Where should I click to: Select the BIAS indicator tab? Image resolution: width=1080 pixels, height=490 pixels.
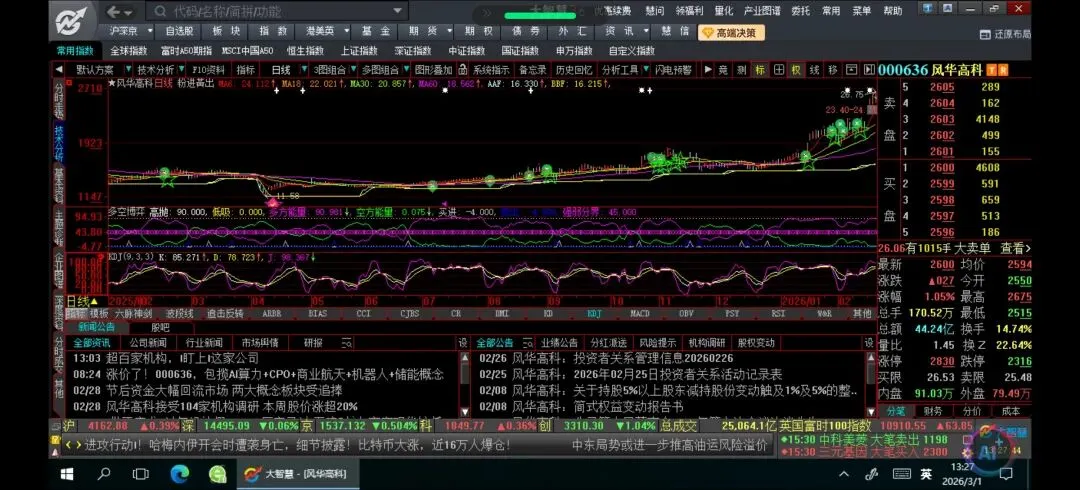tap(318, 313)
